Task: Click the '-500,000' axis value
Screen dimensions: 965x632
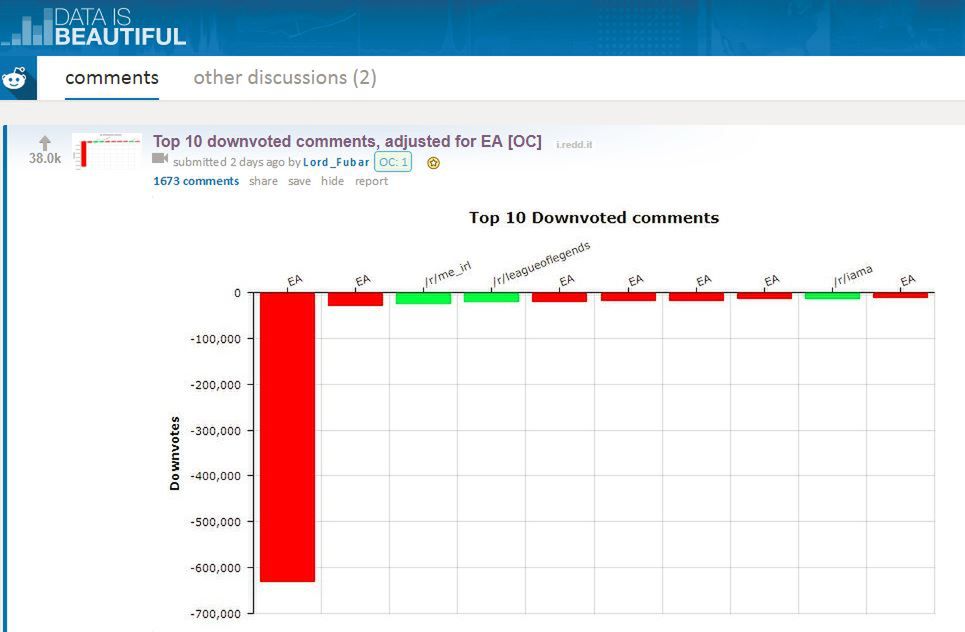Action: [215, 522]
